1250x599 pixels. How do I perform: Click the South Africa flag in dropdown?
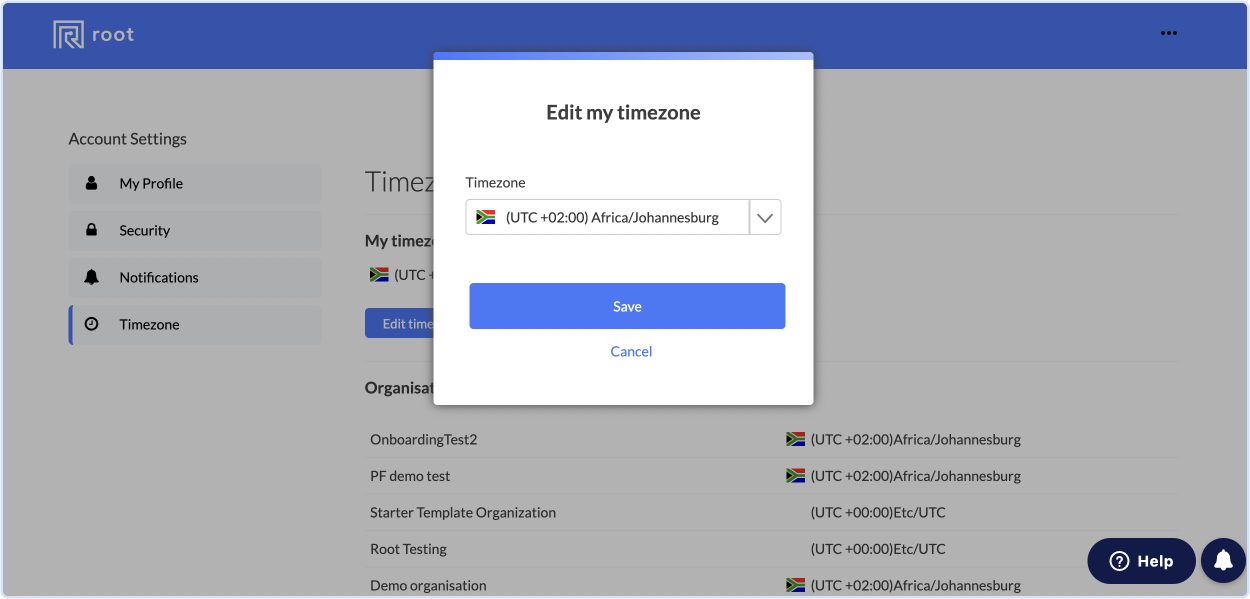pos(486,217)
